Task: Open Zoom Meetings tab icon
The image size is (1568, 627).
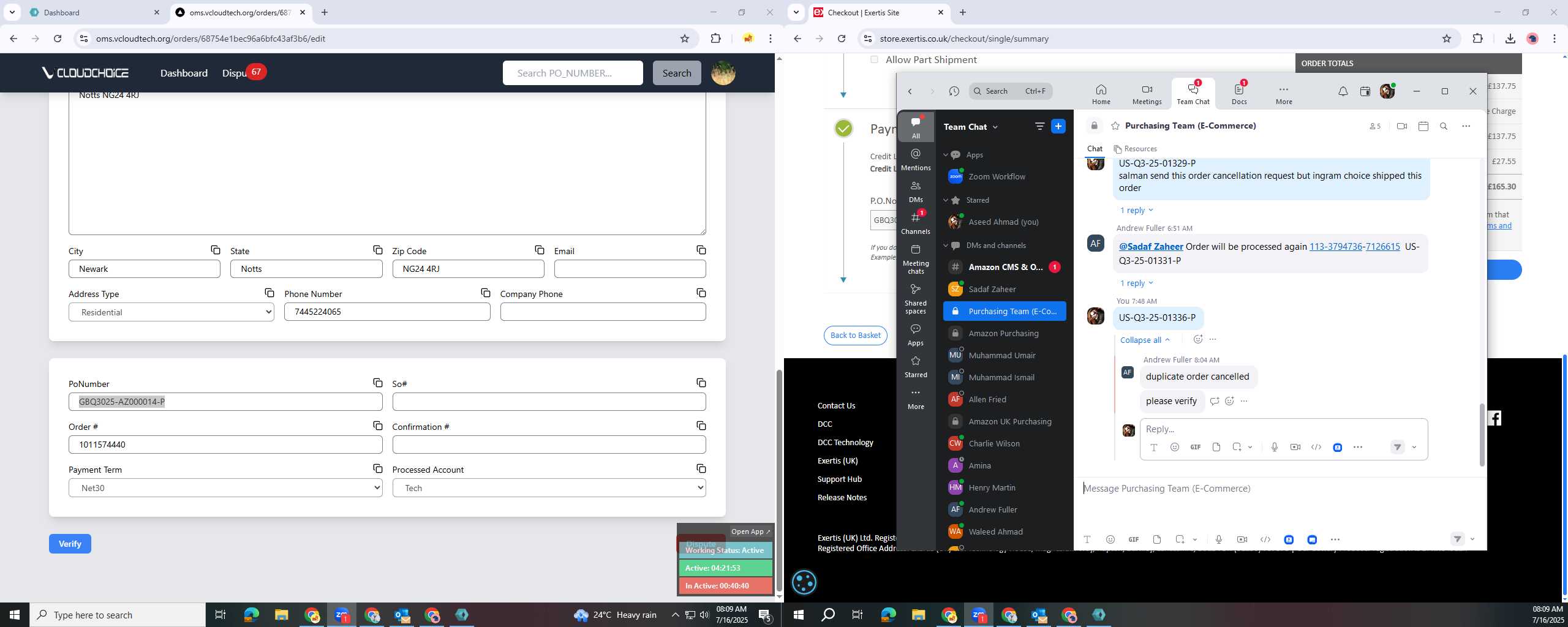Action: (x=1147, y=94)
